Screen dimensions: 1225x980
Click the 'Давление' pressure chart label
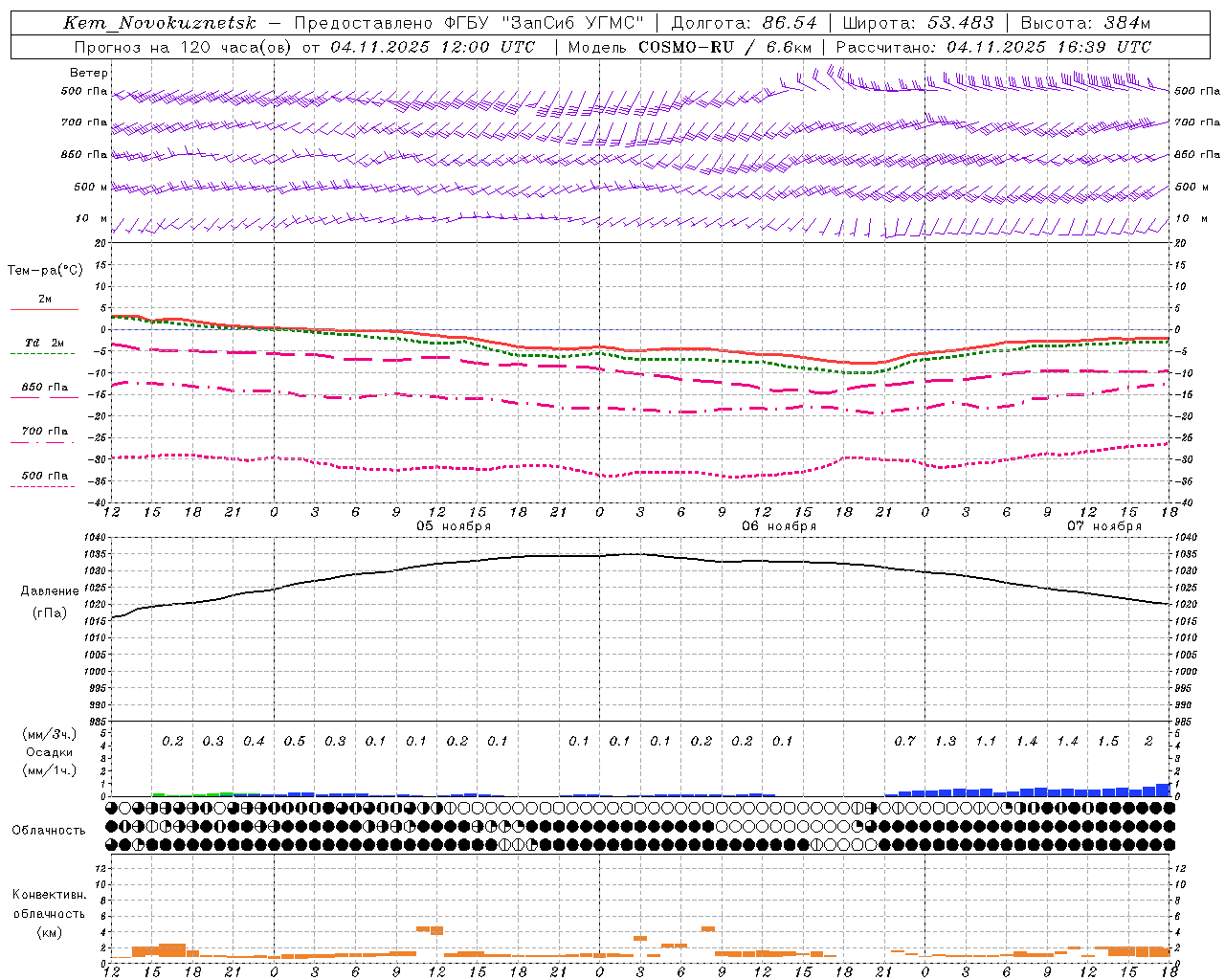tap(50, 591)
